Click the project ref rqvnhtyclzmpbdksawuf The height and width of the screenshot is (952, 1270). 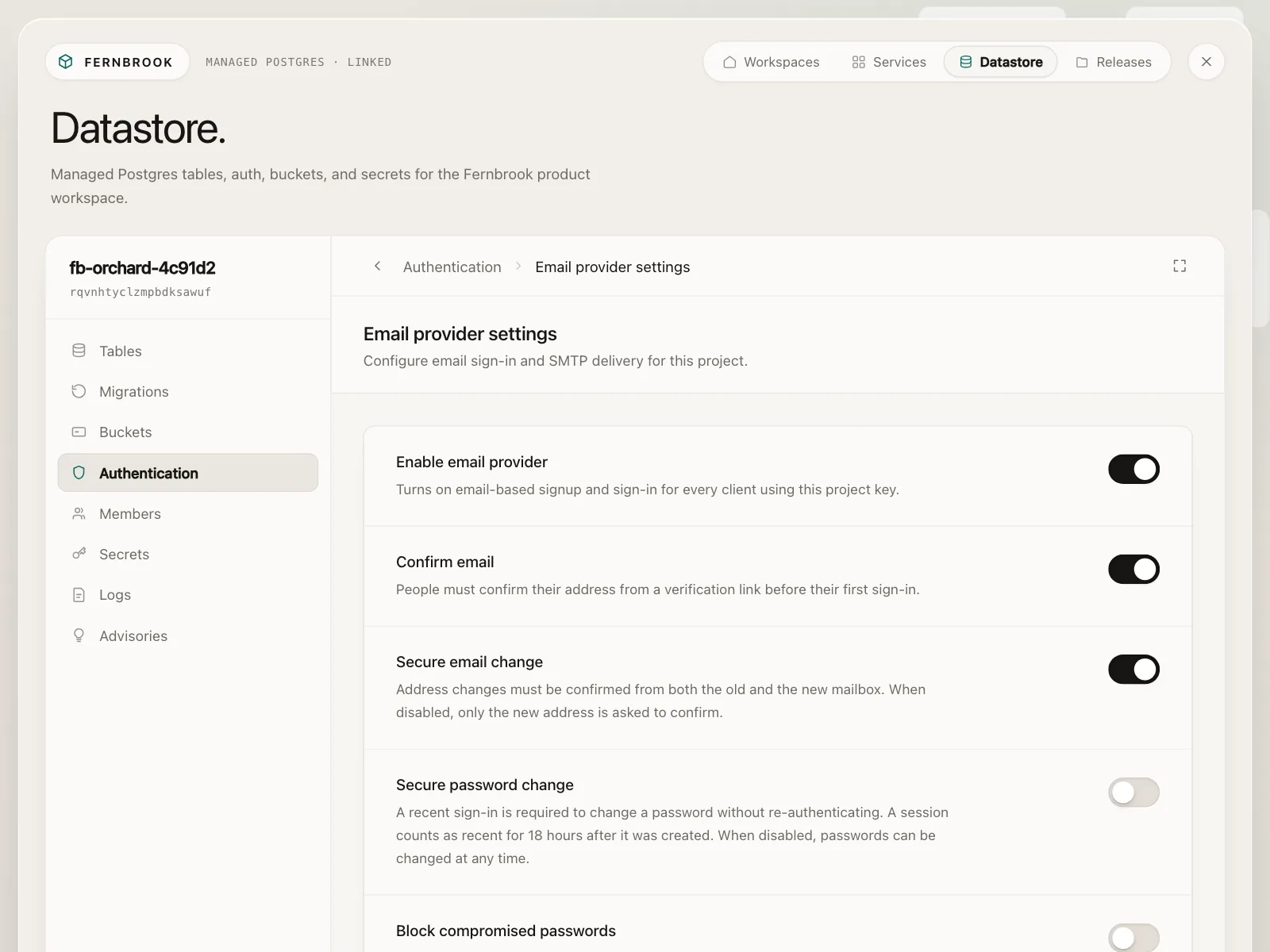[x=140, y=292]
